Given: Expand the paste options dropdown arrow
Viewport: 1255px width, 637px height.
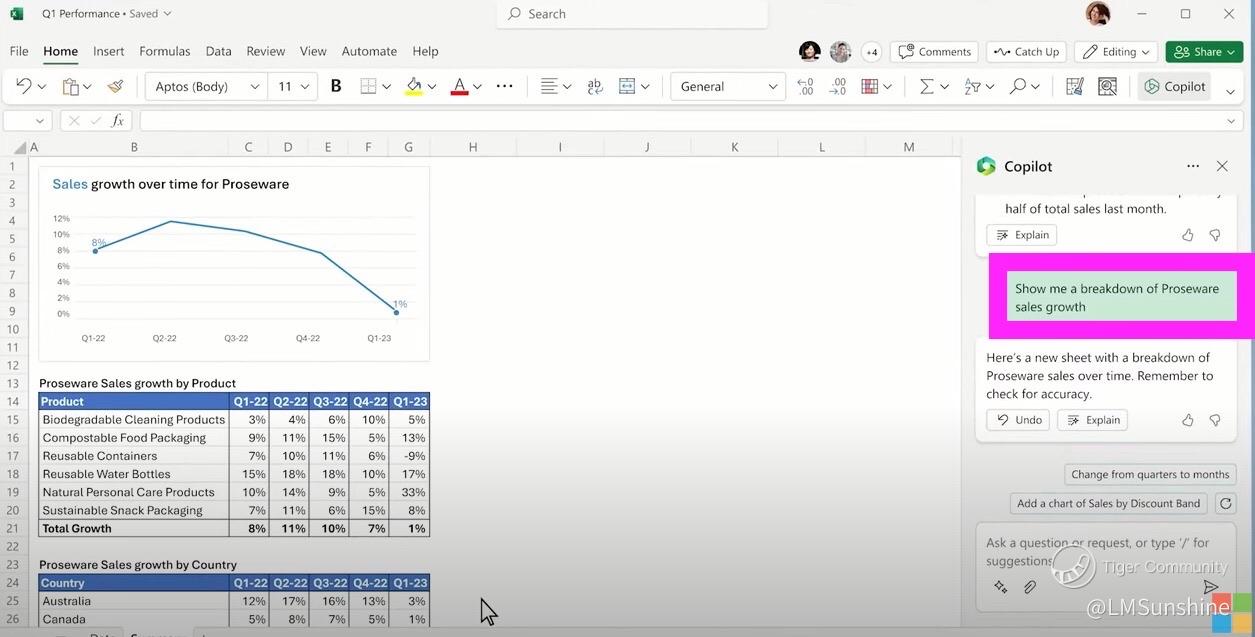Looking at the screenshot, I should coord(87,87).
